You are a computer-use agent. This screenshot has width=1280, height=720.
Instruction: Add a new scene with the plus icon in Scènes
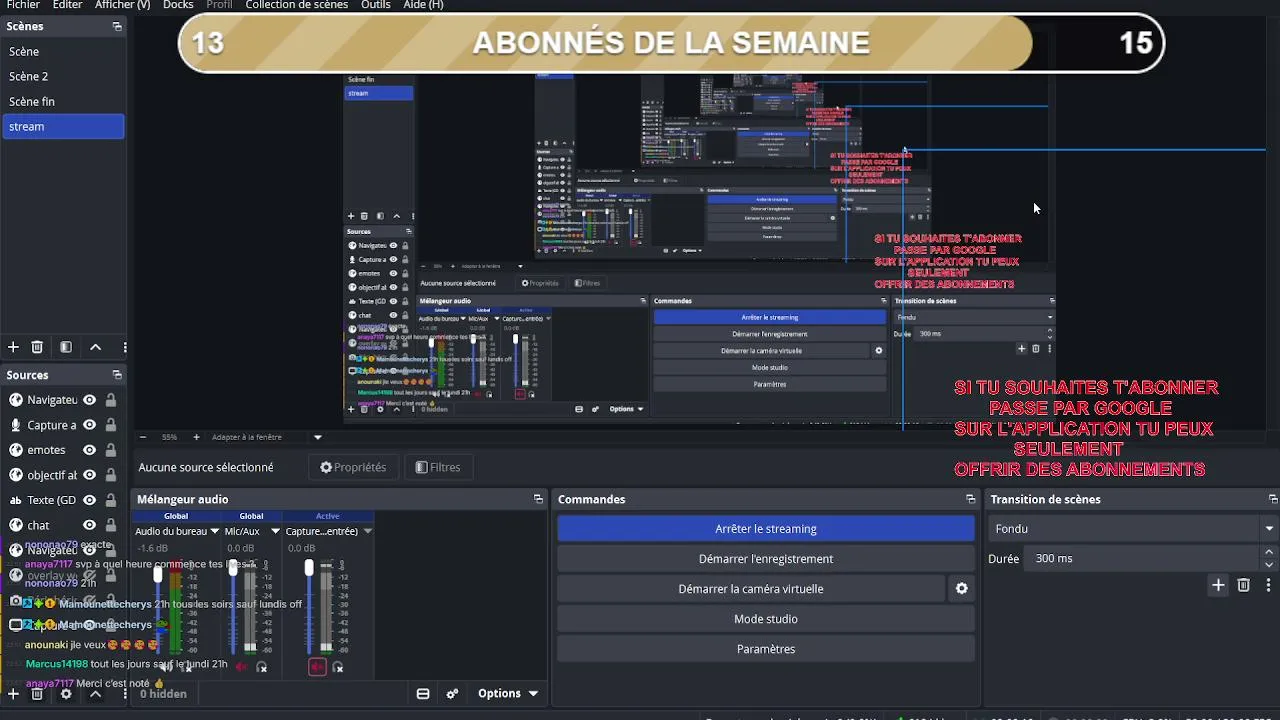click(x=13, y=347)
